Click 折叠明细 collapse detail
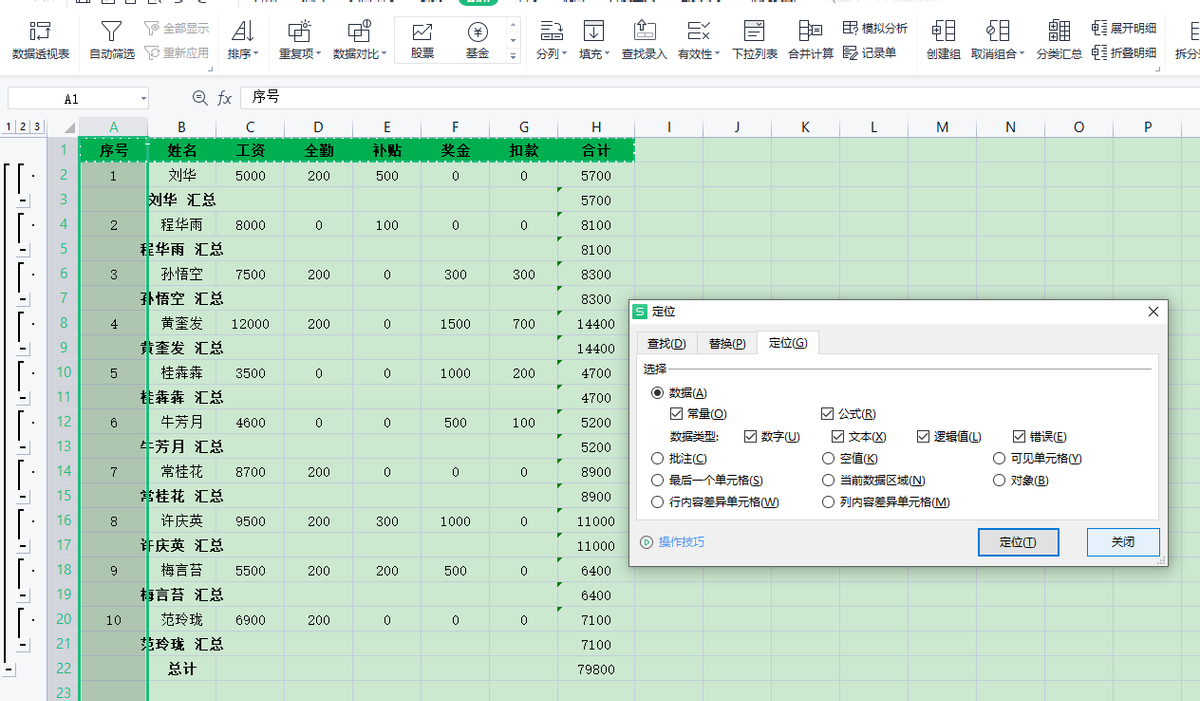This screenshot has height=701, width=1200. pyautogui.click(x=1124, y=52)
